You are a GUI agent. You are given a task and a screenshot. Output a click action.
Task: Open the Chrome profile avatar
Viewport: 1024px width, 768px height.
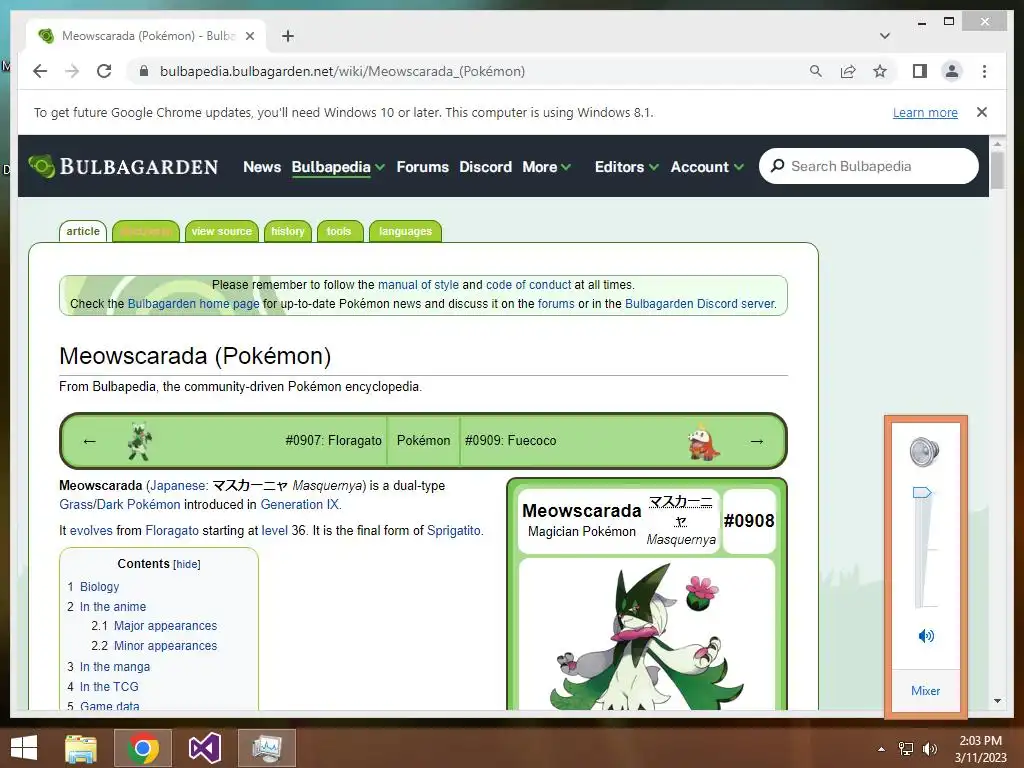[x=952, y=71]
